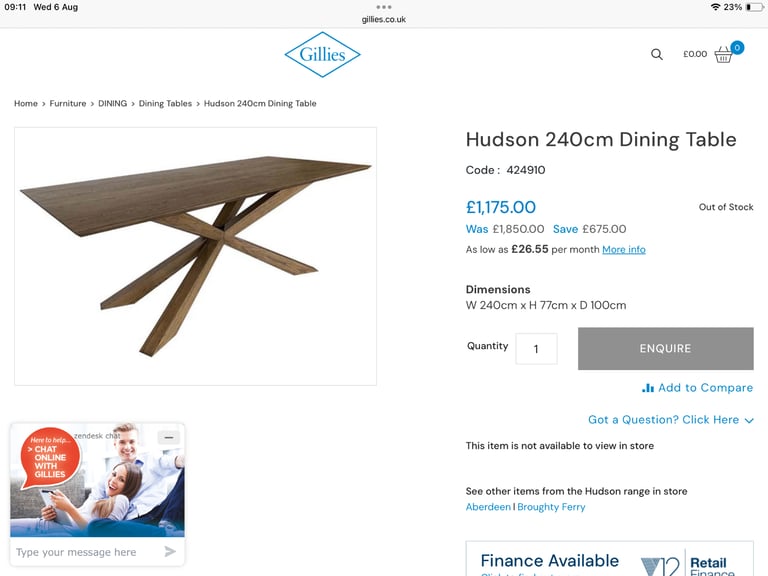Open the search magnifier icon

[x=656, y=54]
